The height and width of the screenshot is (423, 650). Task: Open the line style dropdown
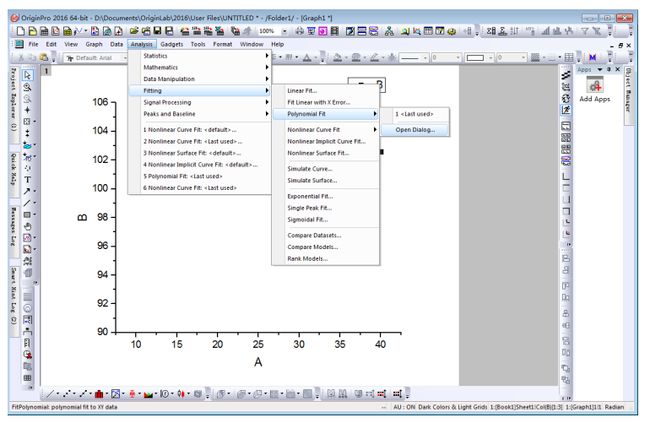425,58
